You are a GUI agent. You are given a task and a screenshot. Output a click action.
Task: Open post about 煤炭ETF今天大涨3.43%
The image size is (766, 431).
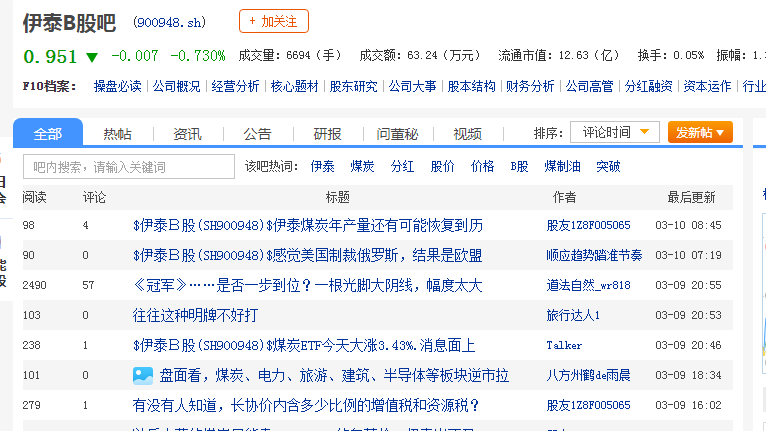[304, 345]
